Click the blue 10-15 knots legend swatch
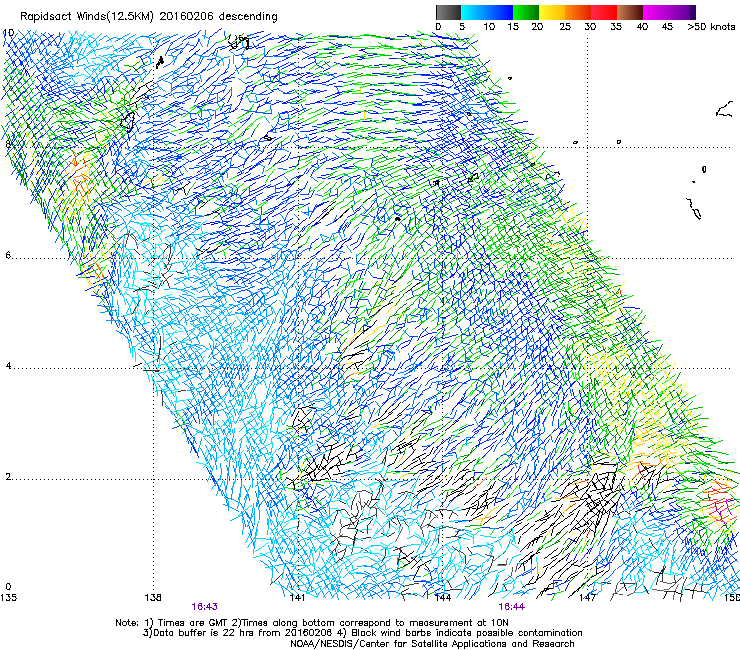 click(499, 12)
